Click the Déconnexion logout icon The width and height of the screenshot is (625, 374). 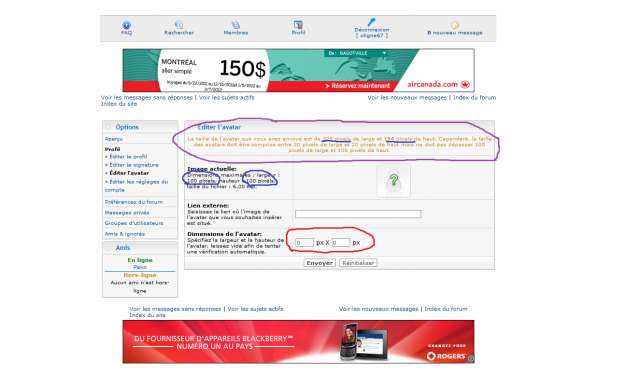(x=371, y=22)
